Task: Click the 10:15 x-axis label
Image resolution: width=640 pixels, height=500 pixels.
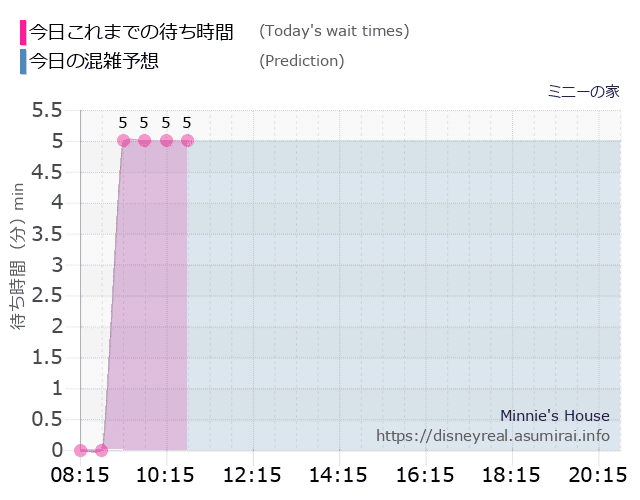Action: pos(165,476)
